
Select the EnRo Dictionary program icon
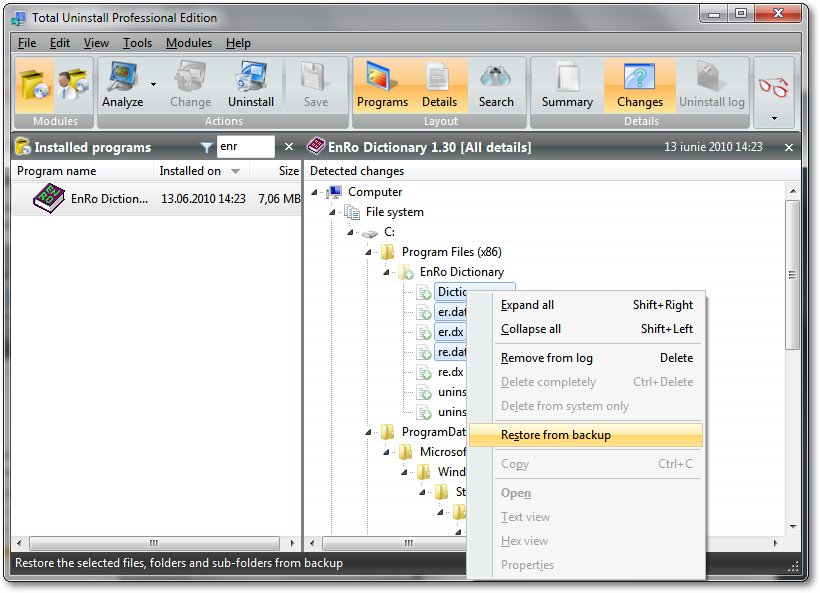pyautogui.click(x=48, y=198)
